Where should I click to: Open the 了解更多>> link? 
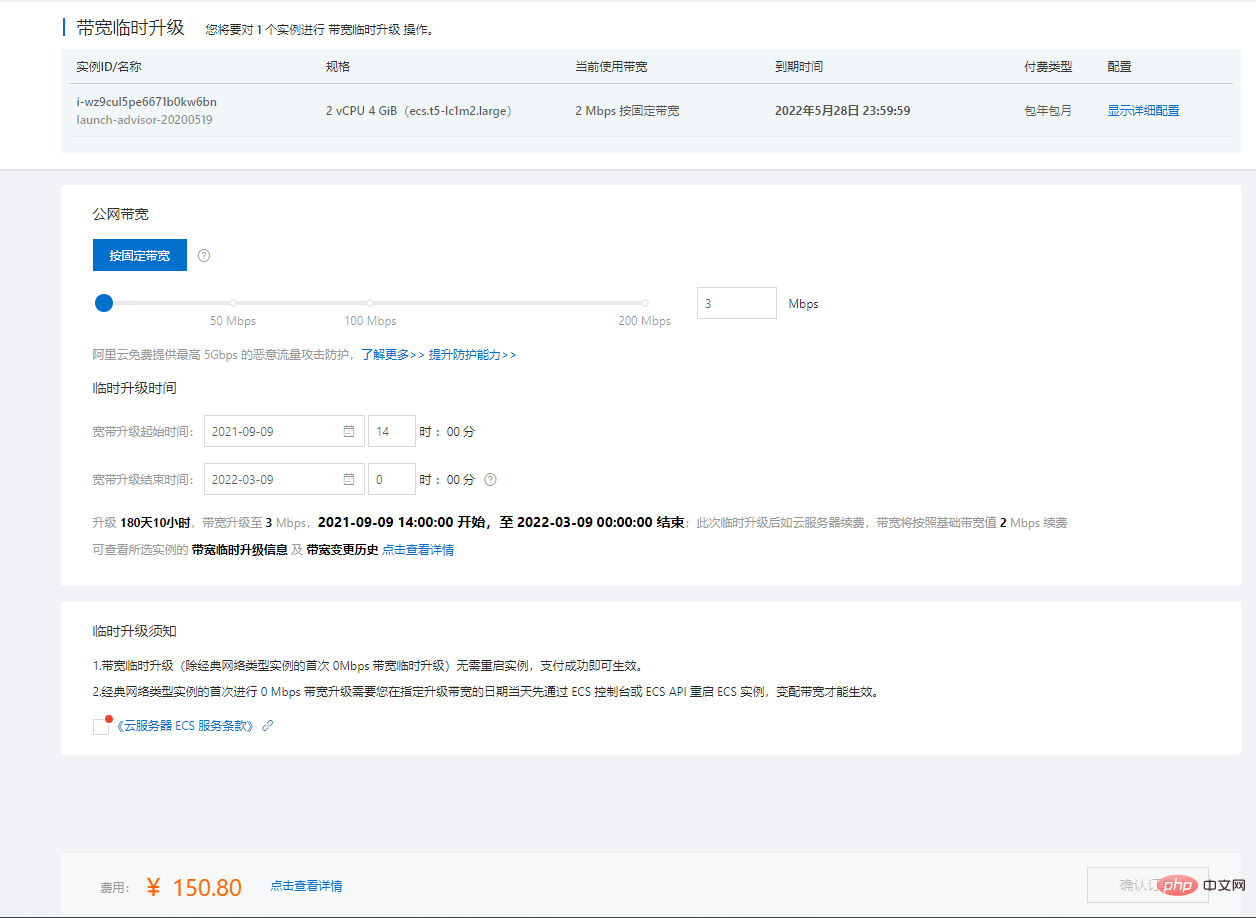point(393,355)
